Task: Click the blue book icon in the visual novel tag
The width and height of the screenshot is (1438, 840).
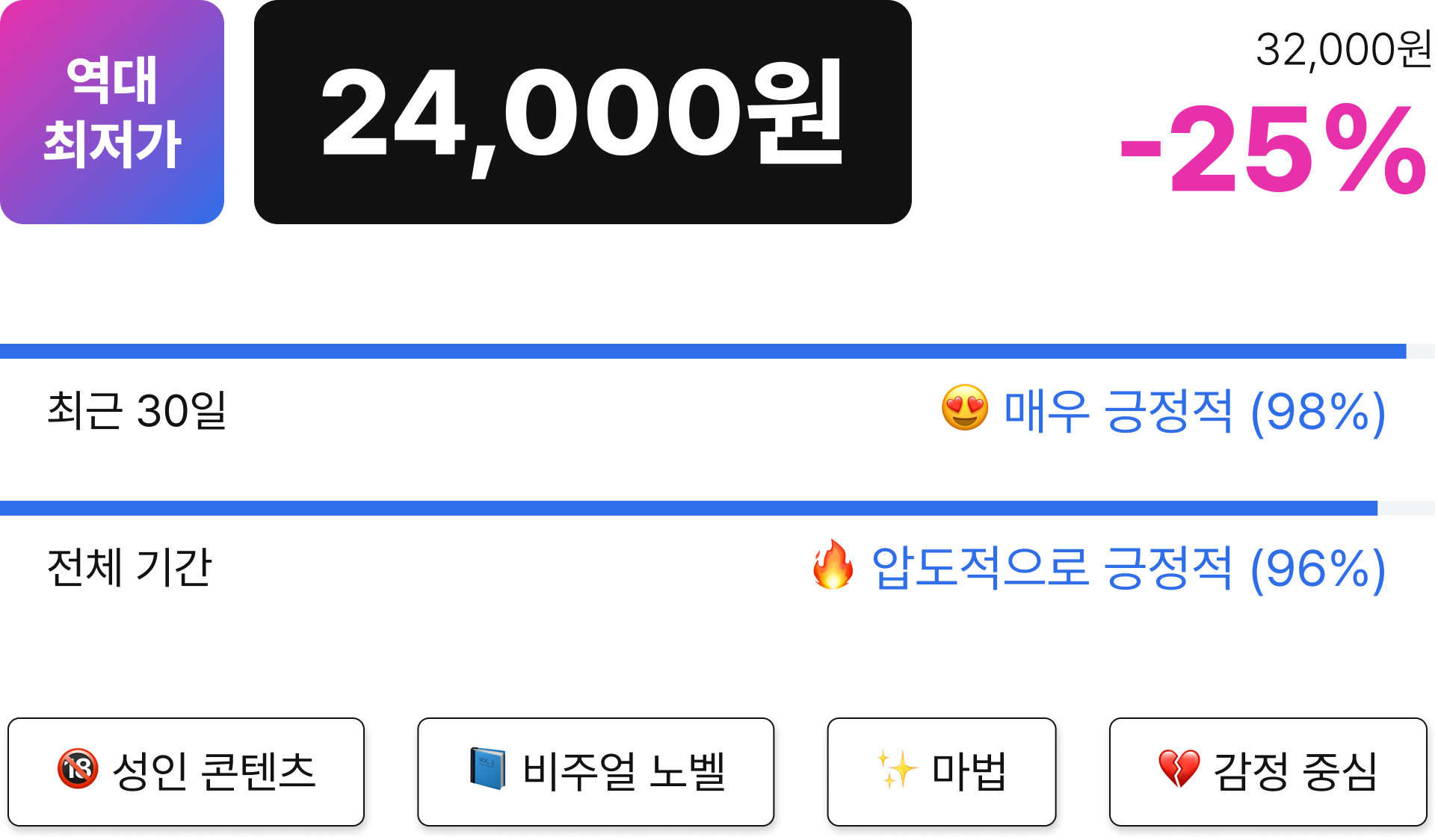Action: pos(487,769)
